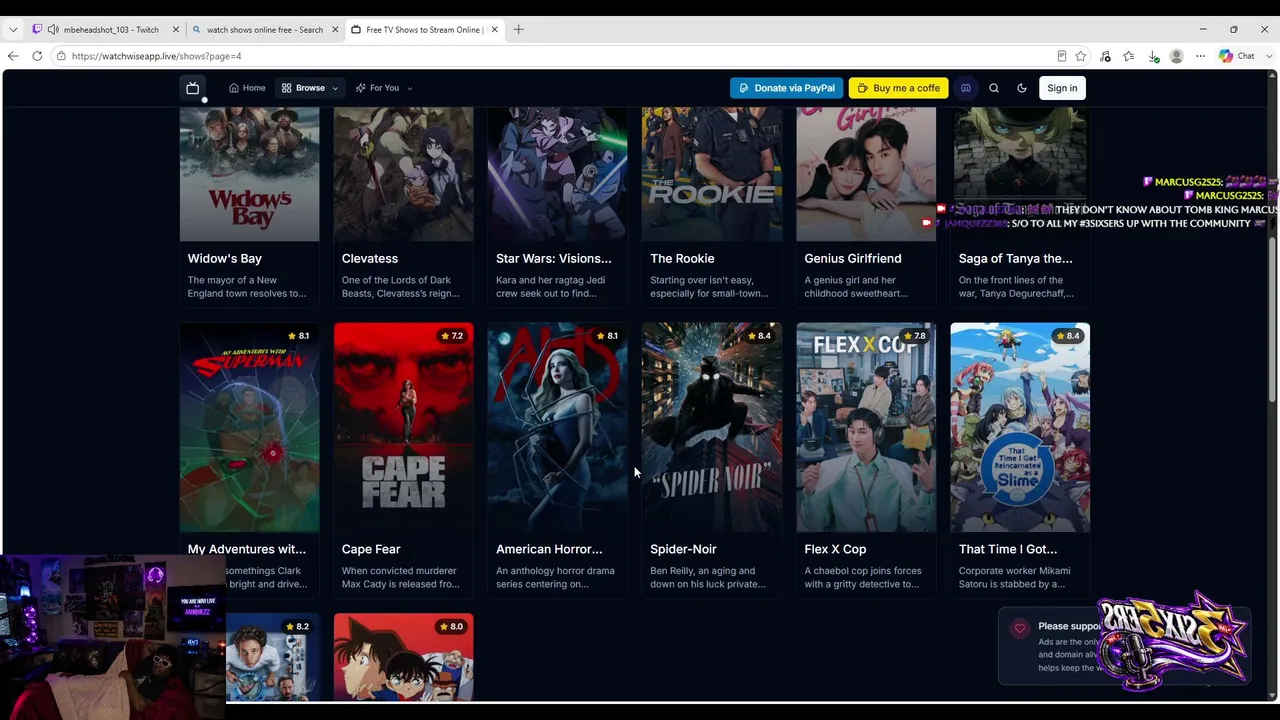Open browser settings and more menu

tap(1201, 56)
